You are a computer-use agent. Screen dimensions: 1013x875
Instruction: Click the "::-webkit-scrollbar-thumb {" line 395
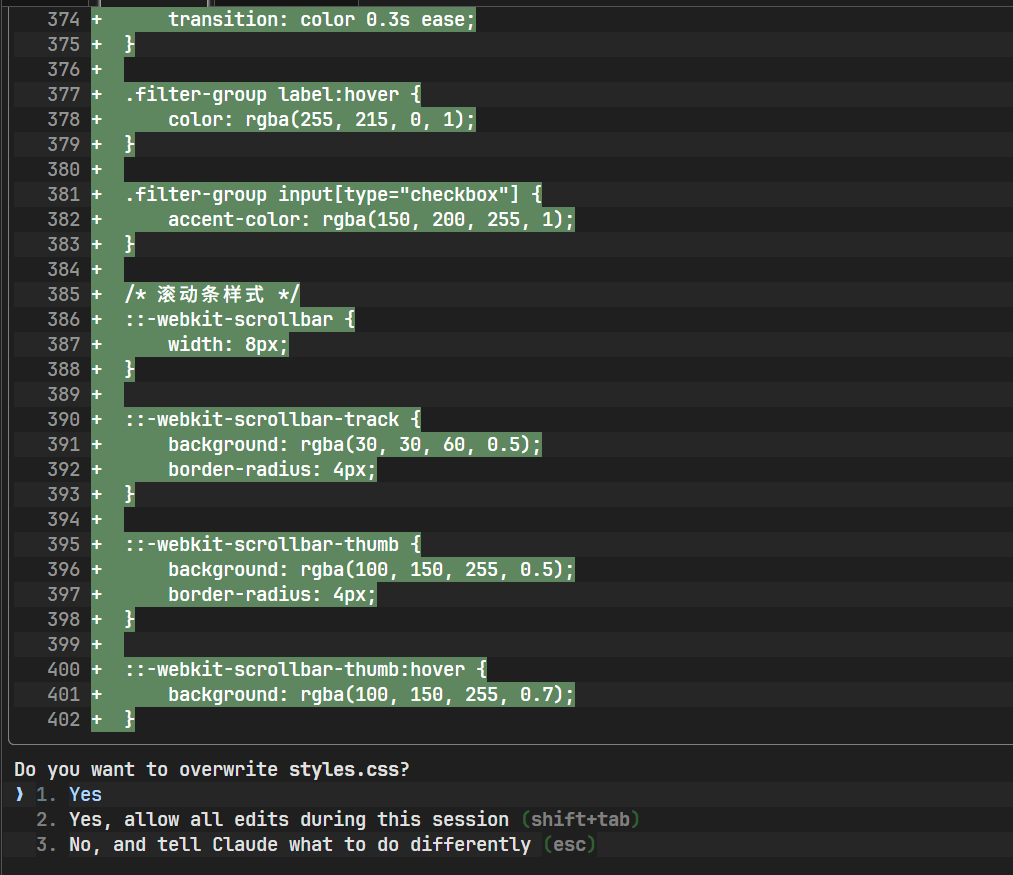click(x=273, y=545)
